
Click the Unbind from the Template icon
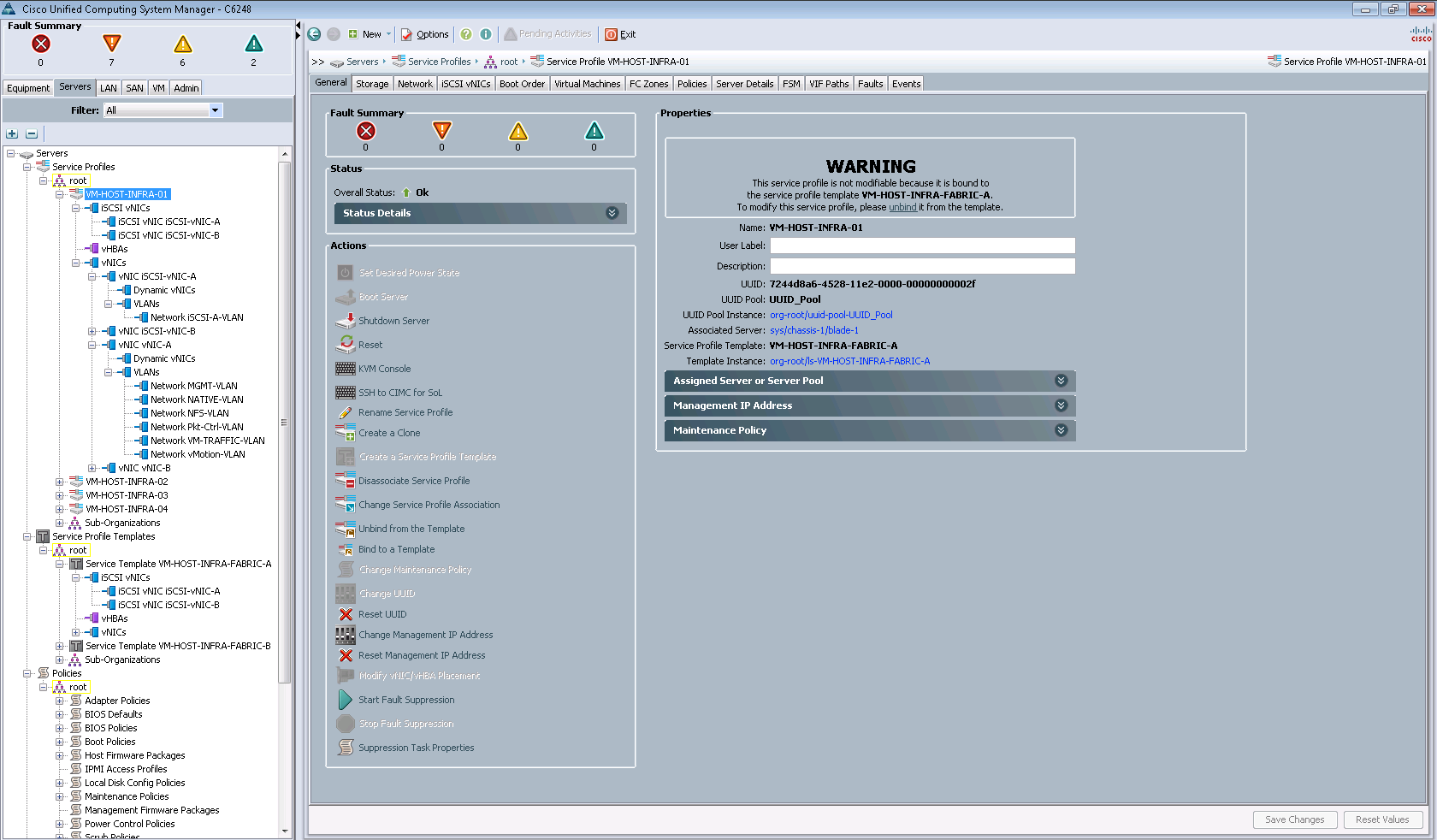(346, 529)
